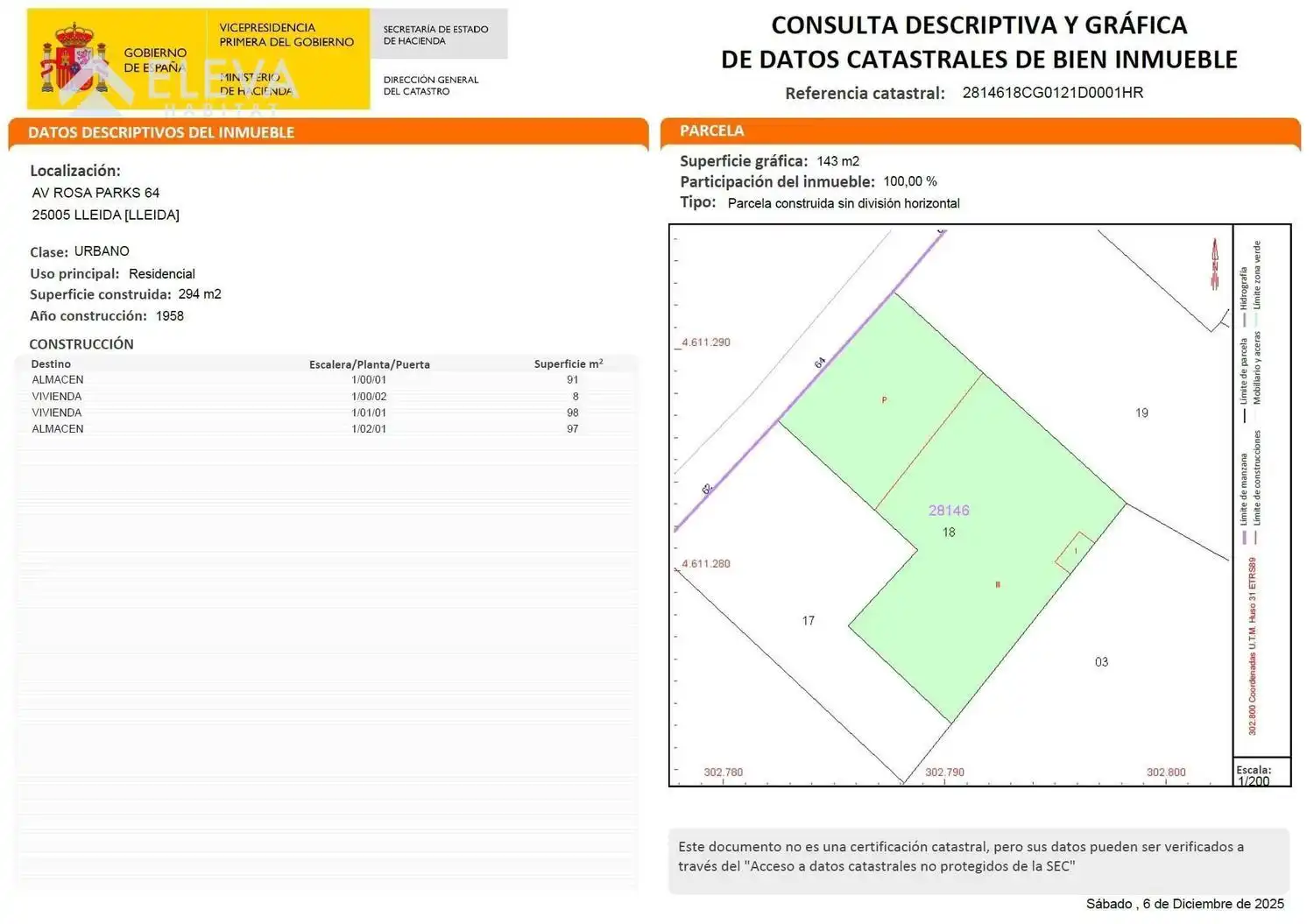Image resolution: width=1314 pixels, height=924 pixels.
Task: Click the DIRECCIÓN GENERAL DEL CATASTRO label
Action: pos(431,85)
